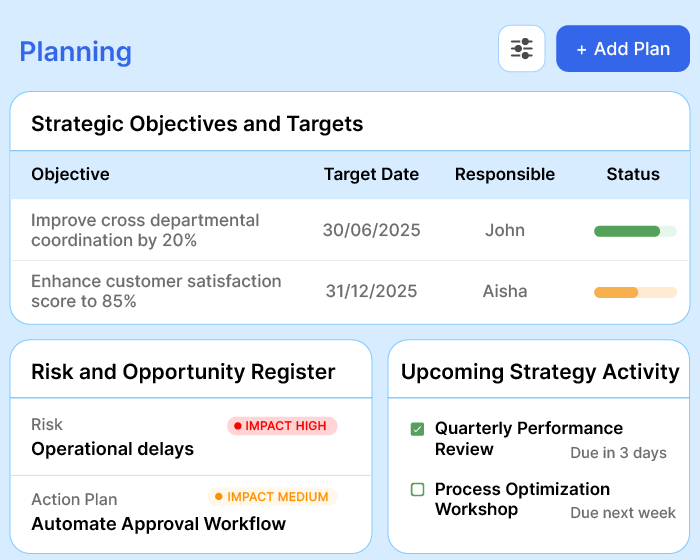Open the customer satisfaction score objective
The width and height of the screenshot is (700, 560).
point(156,291)
